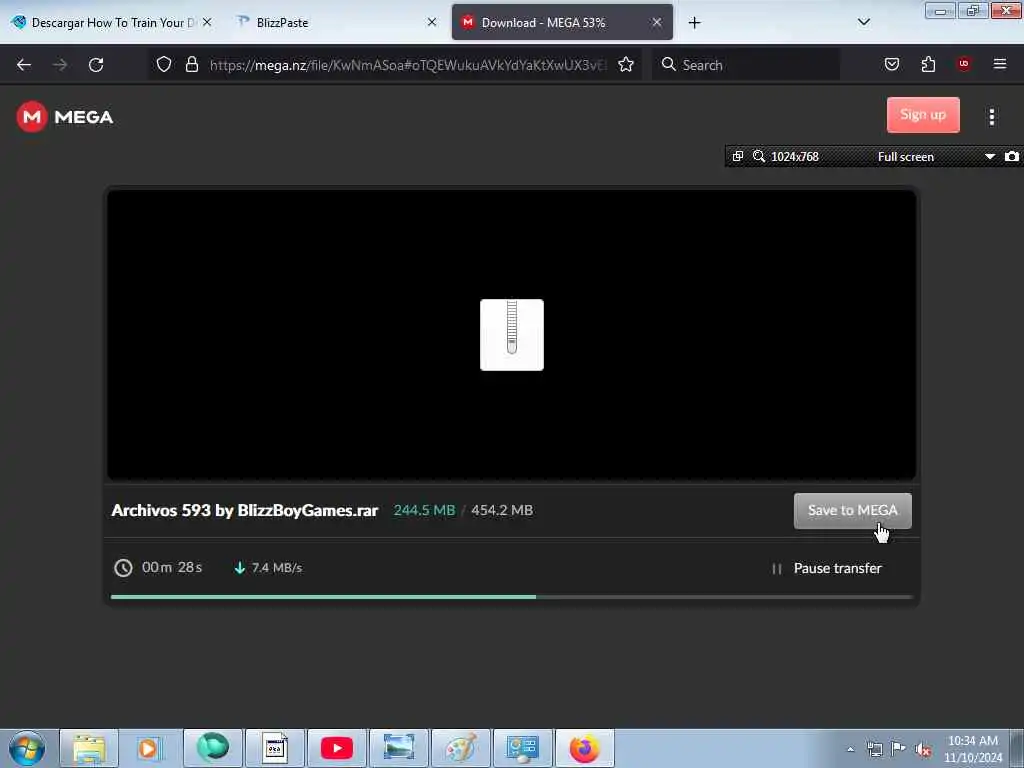Screen dimensions: 1024x768
Task: Pause the transfer
Action: tap(827, 568)
